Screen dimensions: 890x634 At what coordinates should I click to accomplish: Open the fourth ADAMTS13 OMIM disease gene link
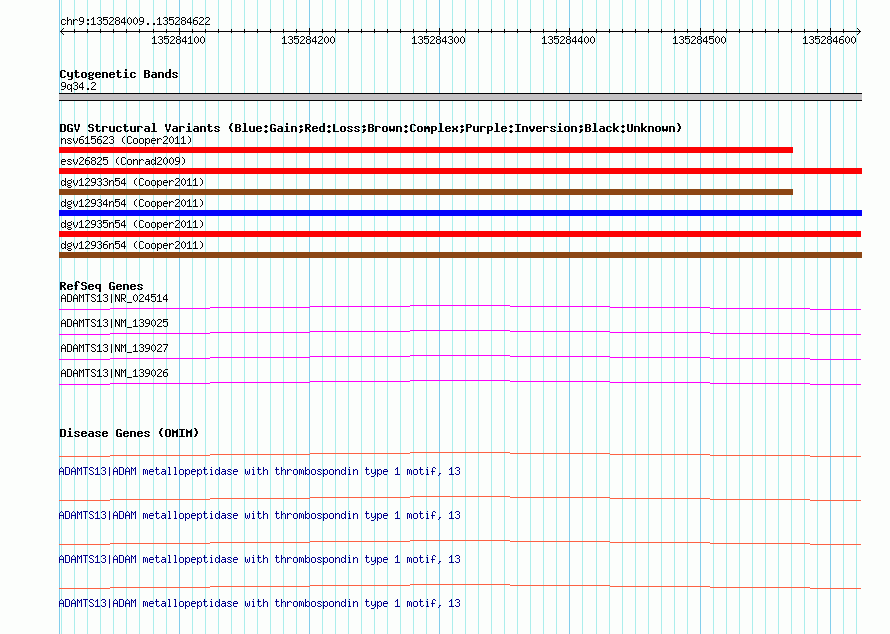(259, 603)
